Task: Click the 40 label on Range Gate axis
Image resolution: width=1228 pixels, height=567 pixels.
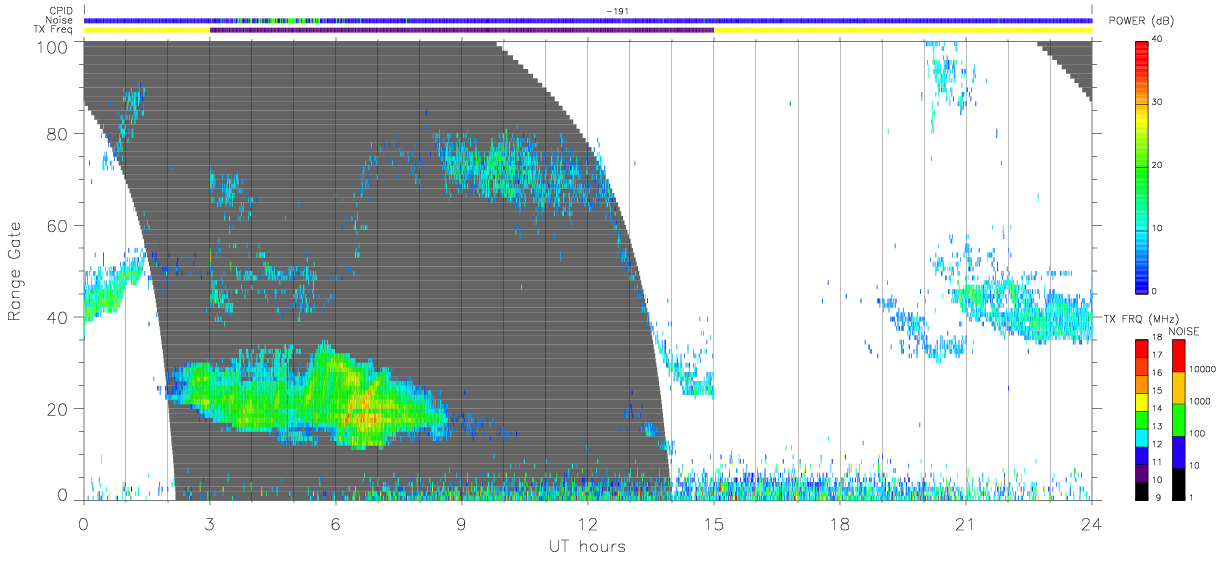Action: pos(56,317)
